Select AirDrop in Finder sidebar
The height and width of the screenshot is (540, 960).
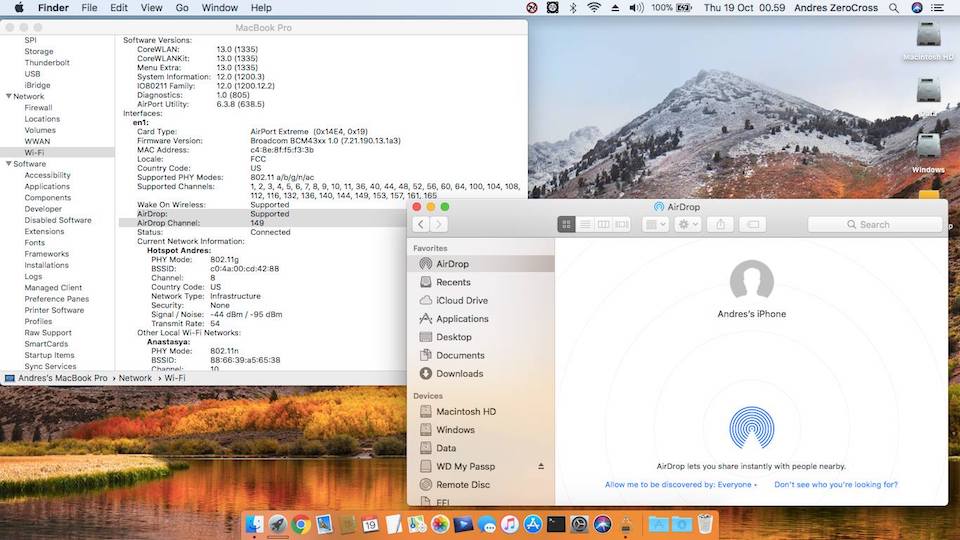click(481, 264)
